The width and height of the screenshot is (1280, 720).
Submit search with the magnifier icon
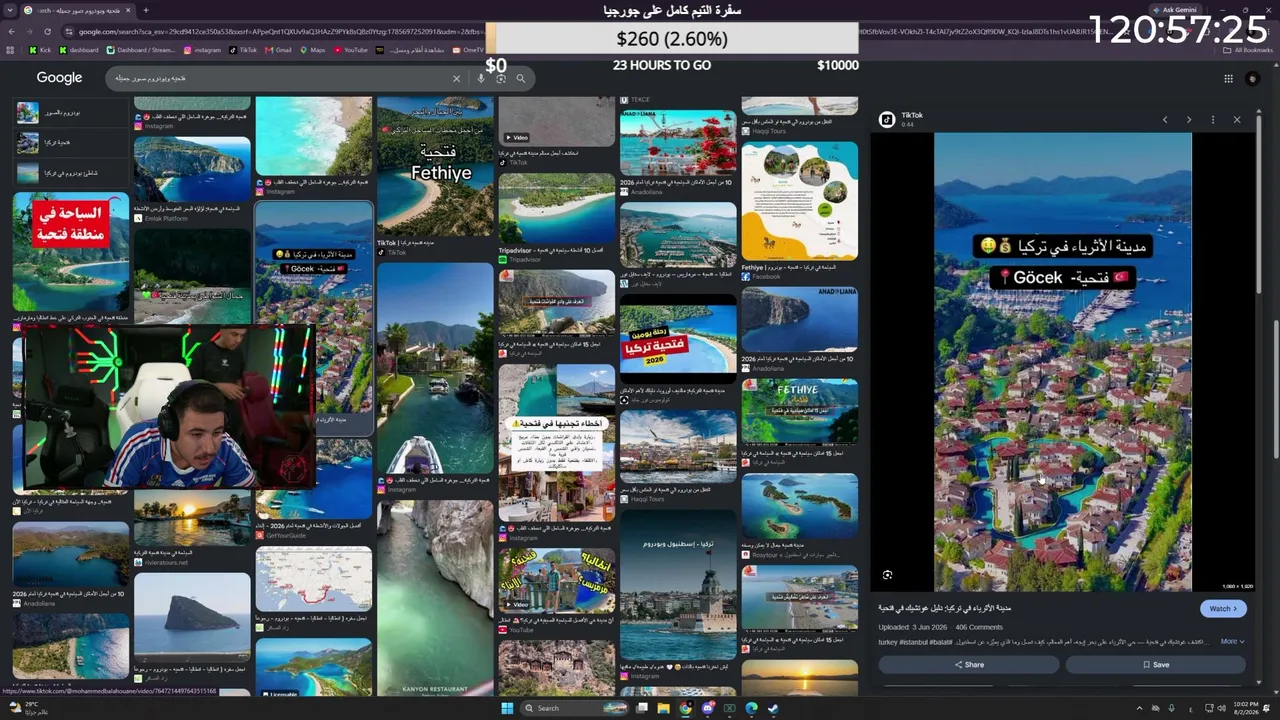coord(520,78)
